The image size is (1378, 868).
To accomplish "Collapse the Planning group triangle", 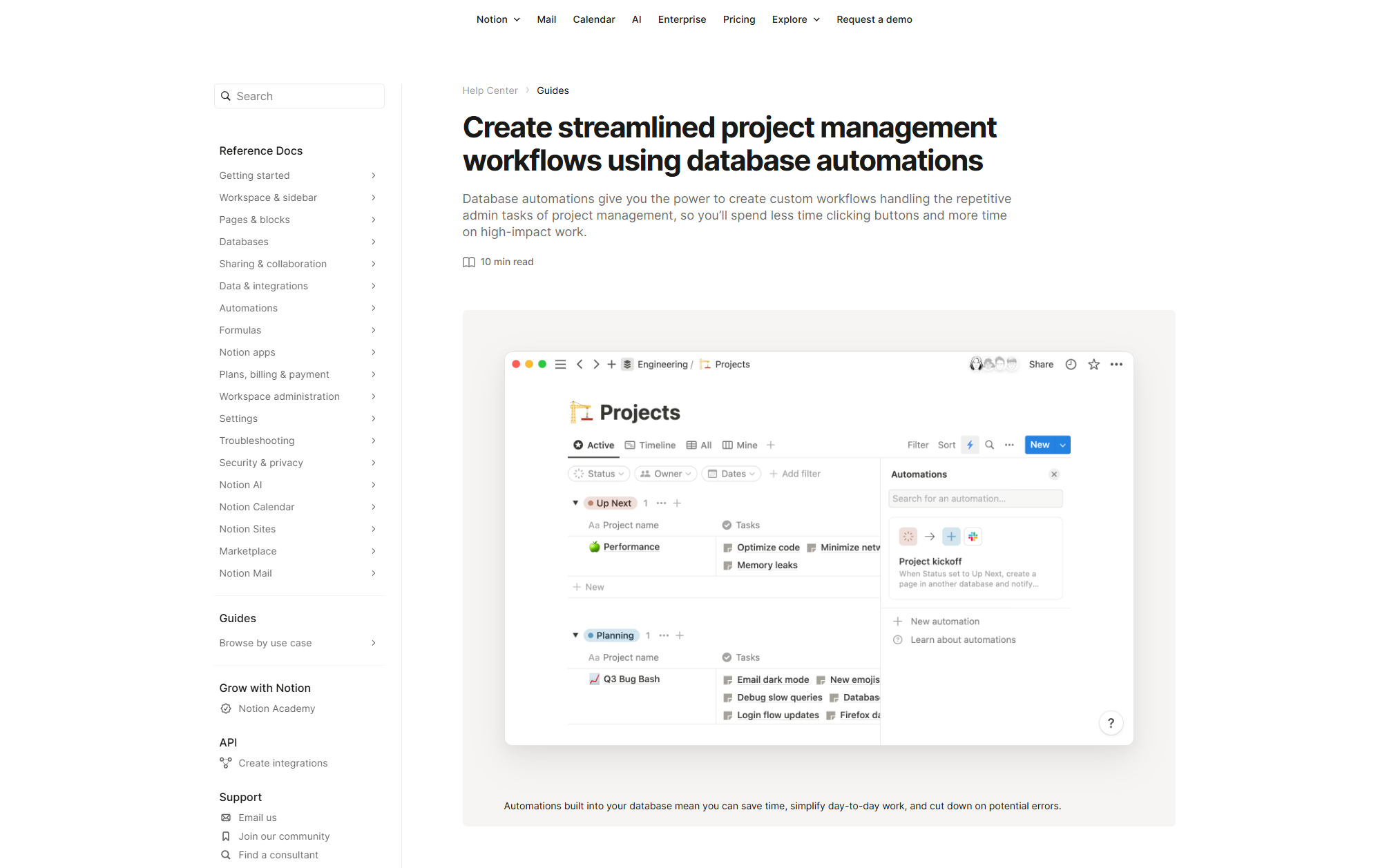I will tap(575, 635).
